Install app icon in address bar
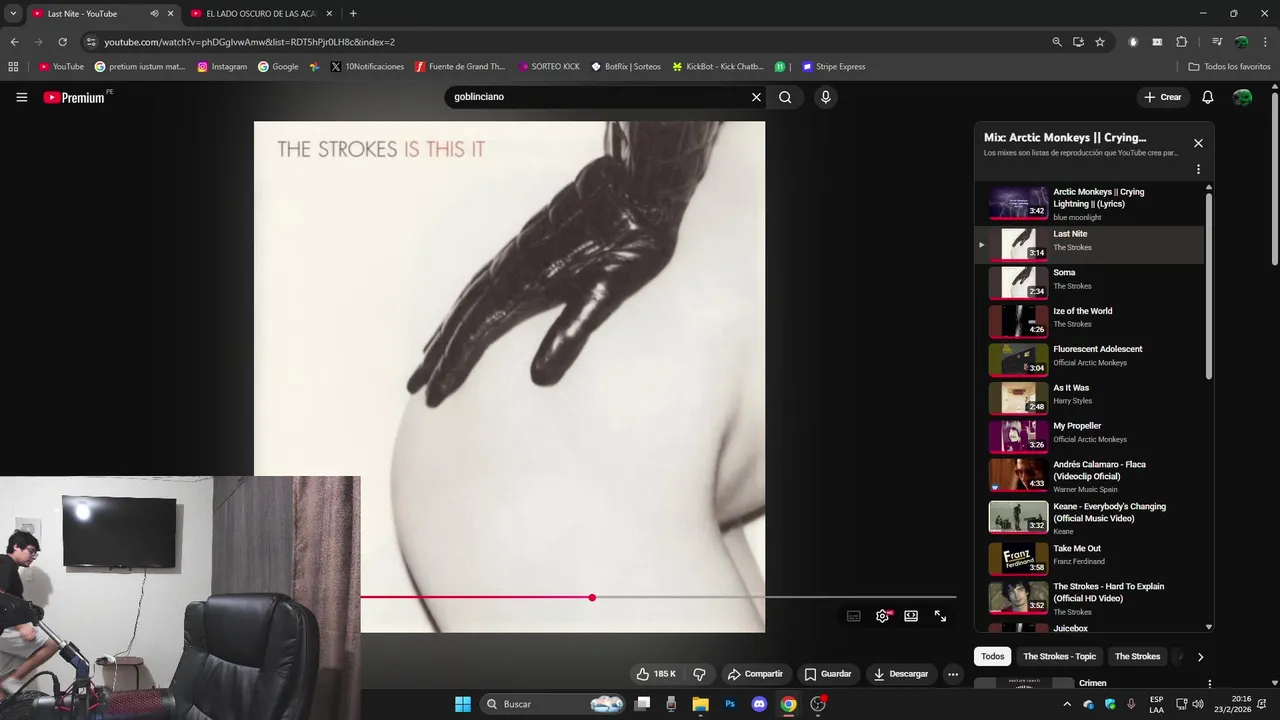 pyautogui.click(x=1079, y=42)
